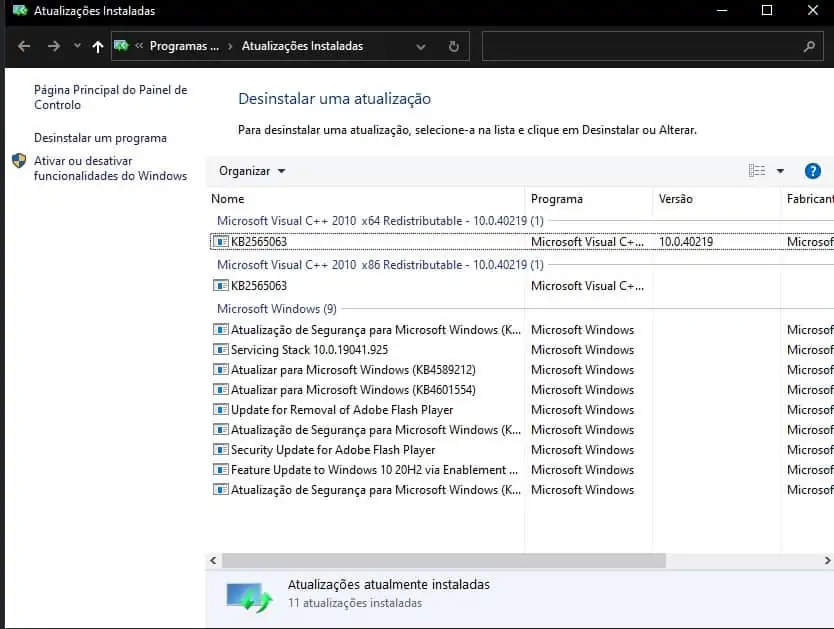Collapse the Visual C++ 2010 x86 group
Screen dimensions: 834x629
[380, 265]
